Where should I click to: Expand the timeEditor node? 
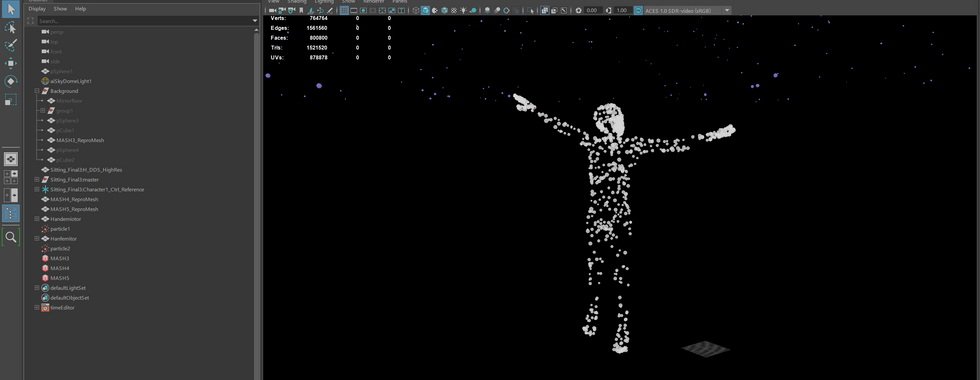pyautogui.click(x=37, y=308)
